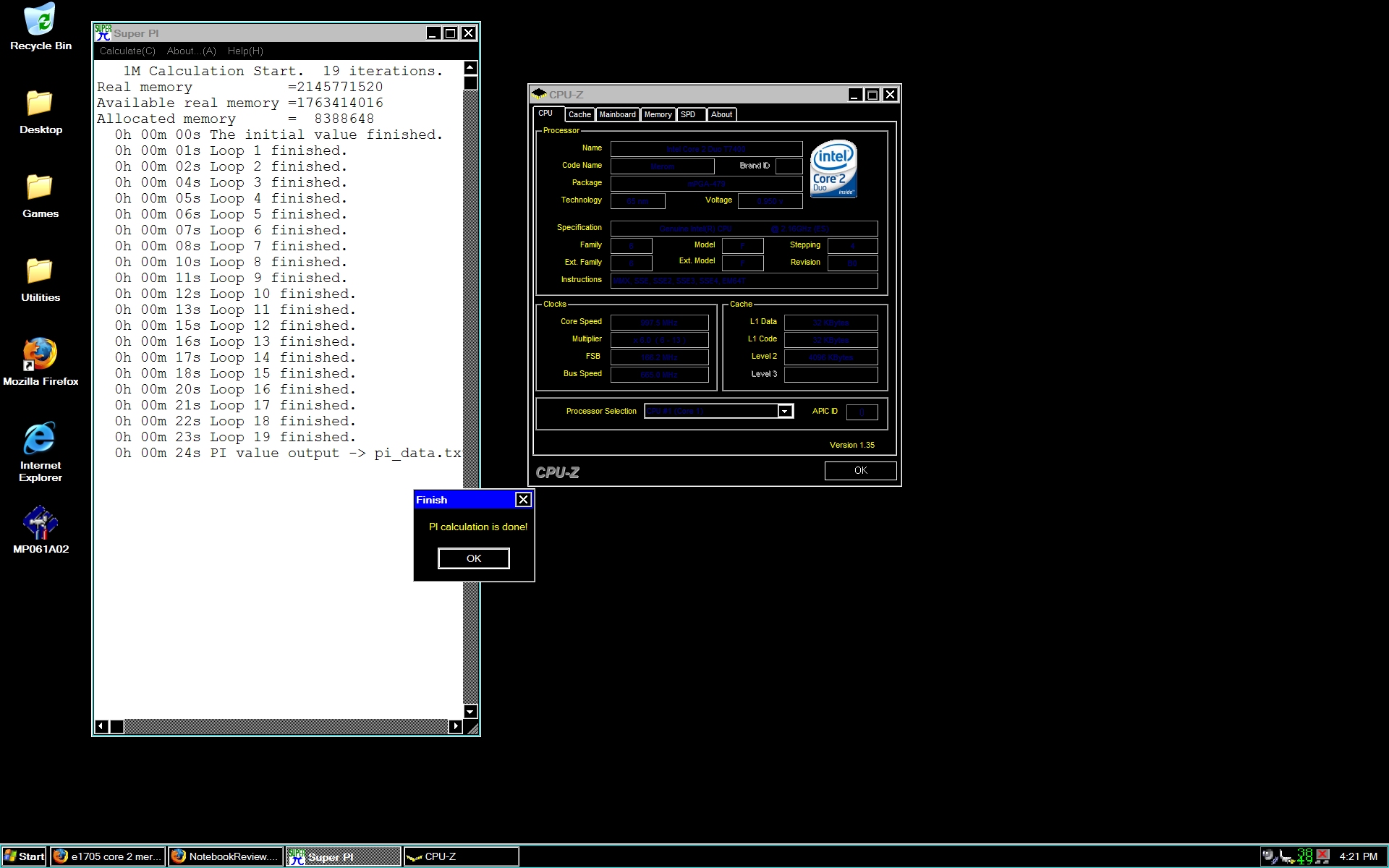Open the Help(H) menu in Super PI
The width and height of the screenshot is (1389, 868).
pyautogui.click(x=245, y=51)
